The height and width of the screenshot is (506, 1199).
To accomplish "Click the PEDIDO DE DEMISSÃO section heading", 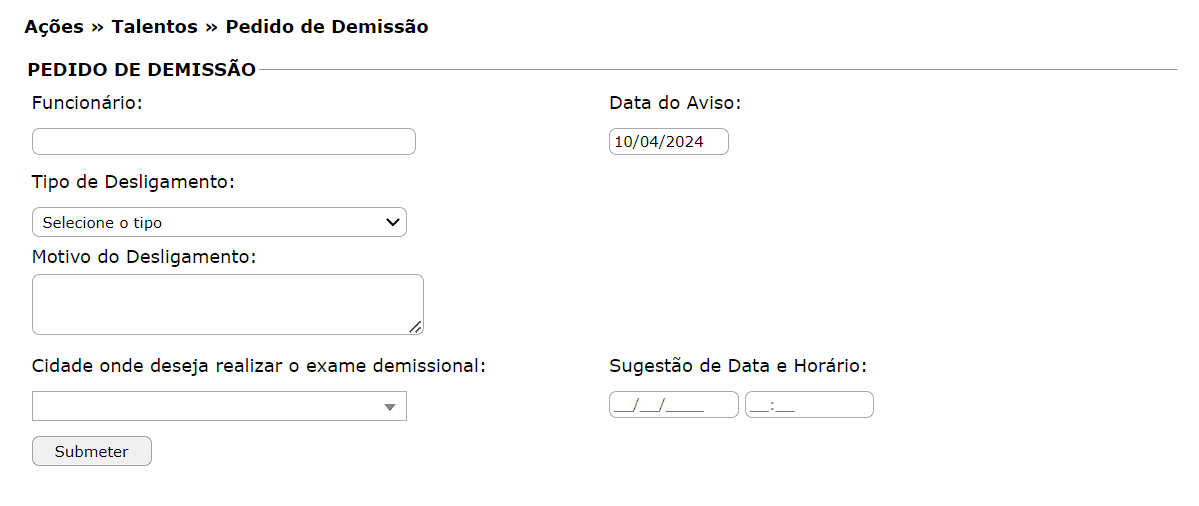I will click(141, 69).
